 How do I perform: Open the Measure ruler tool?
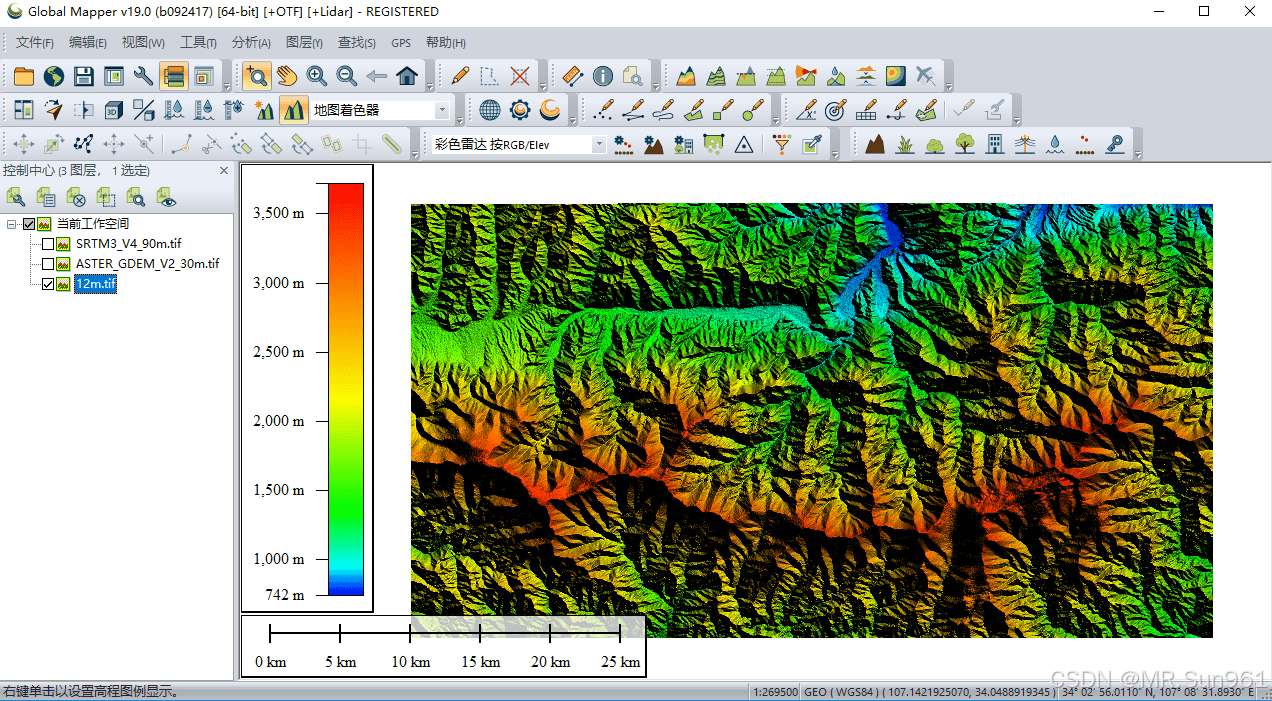572,76
